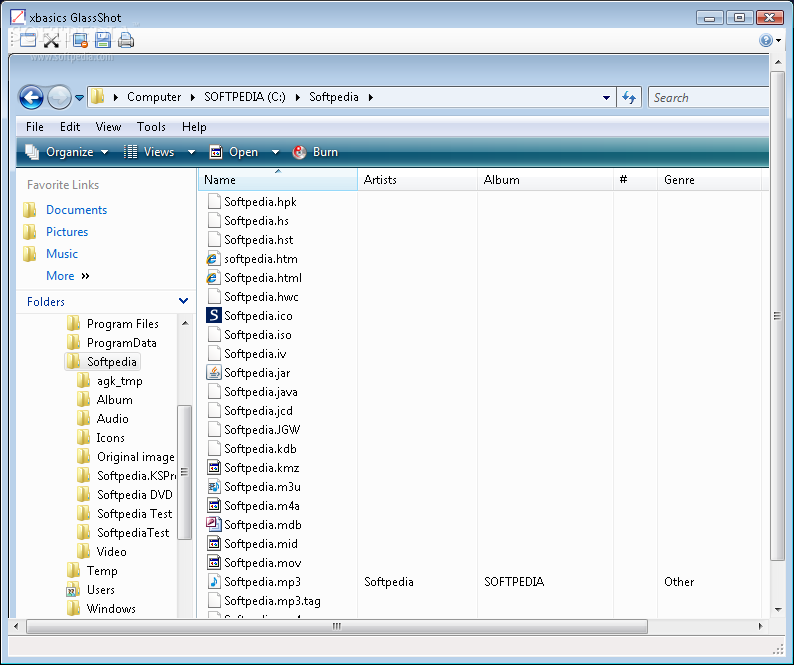Open the Music favorite link
Image resolution: width=794 pixels, height=665 pixels.
click(62, 254)
